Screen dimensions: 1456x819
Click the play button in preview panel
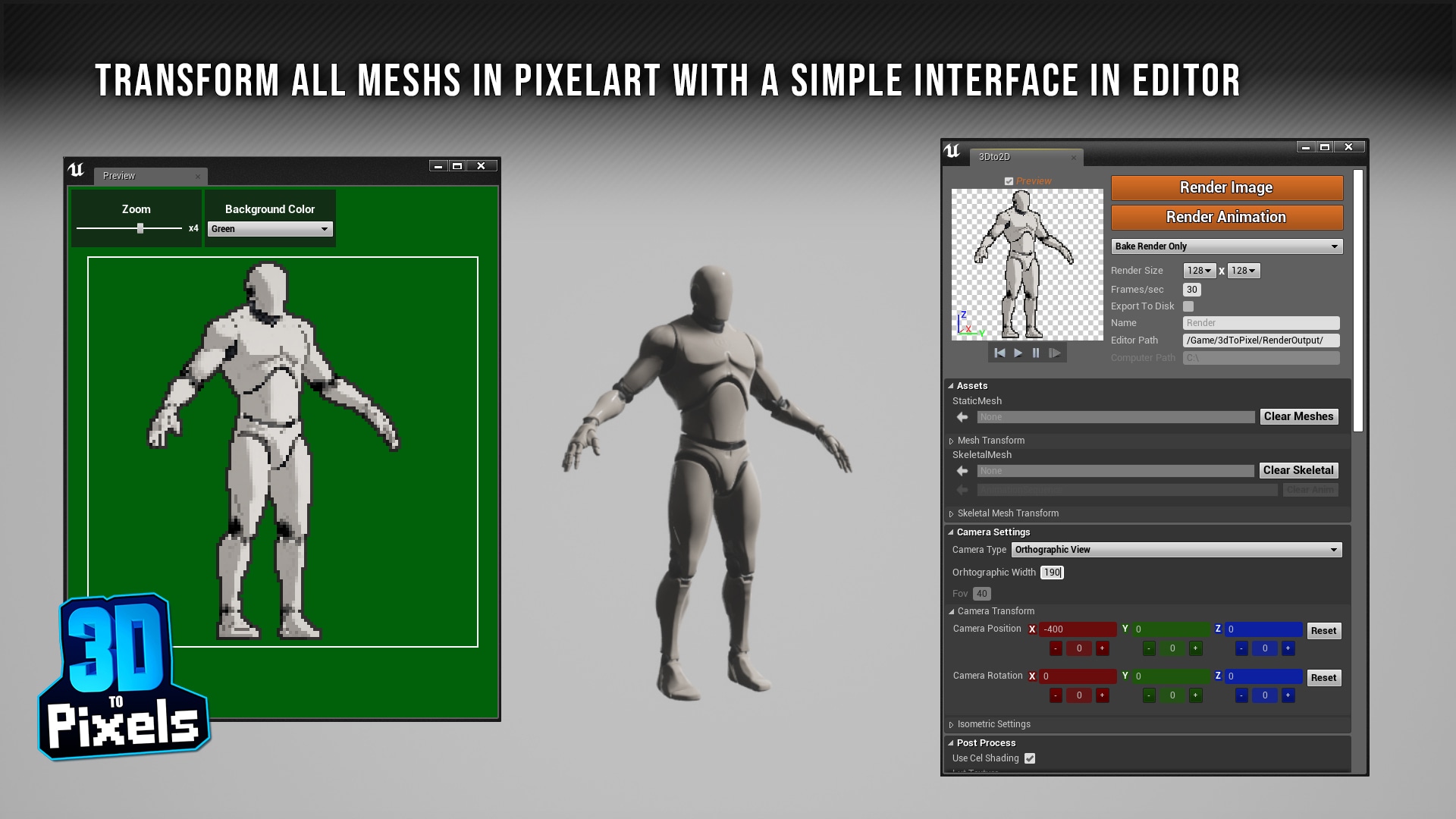point(1018,352)
